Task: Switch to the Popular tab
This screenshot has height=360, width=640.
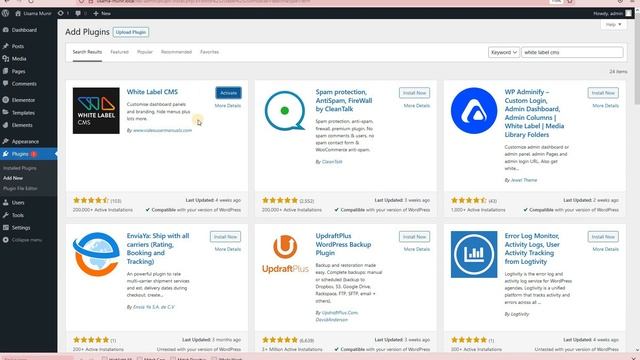Action: tap(145, 52)
